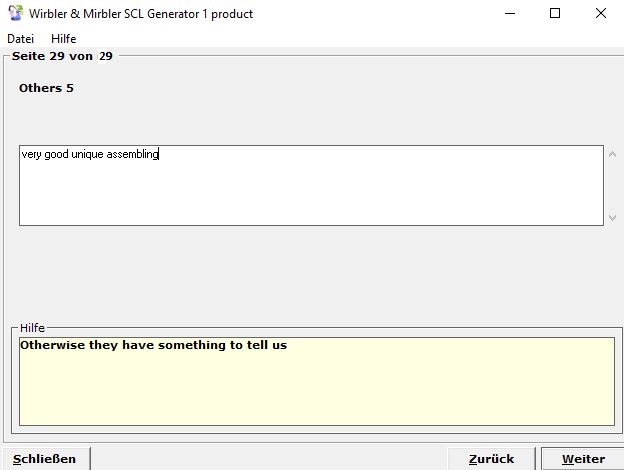Select the 'Others 5' question label
624x470 pixels.
(46, 88)
